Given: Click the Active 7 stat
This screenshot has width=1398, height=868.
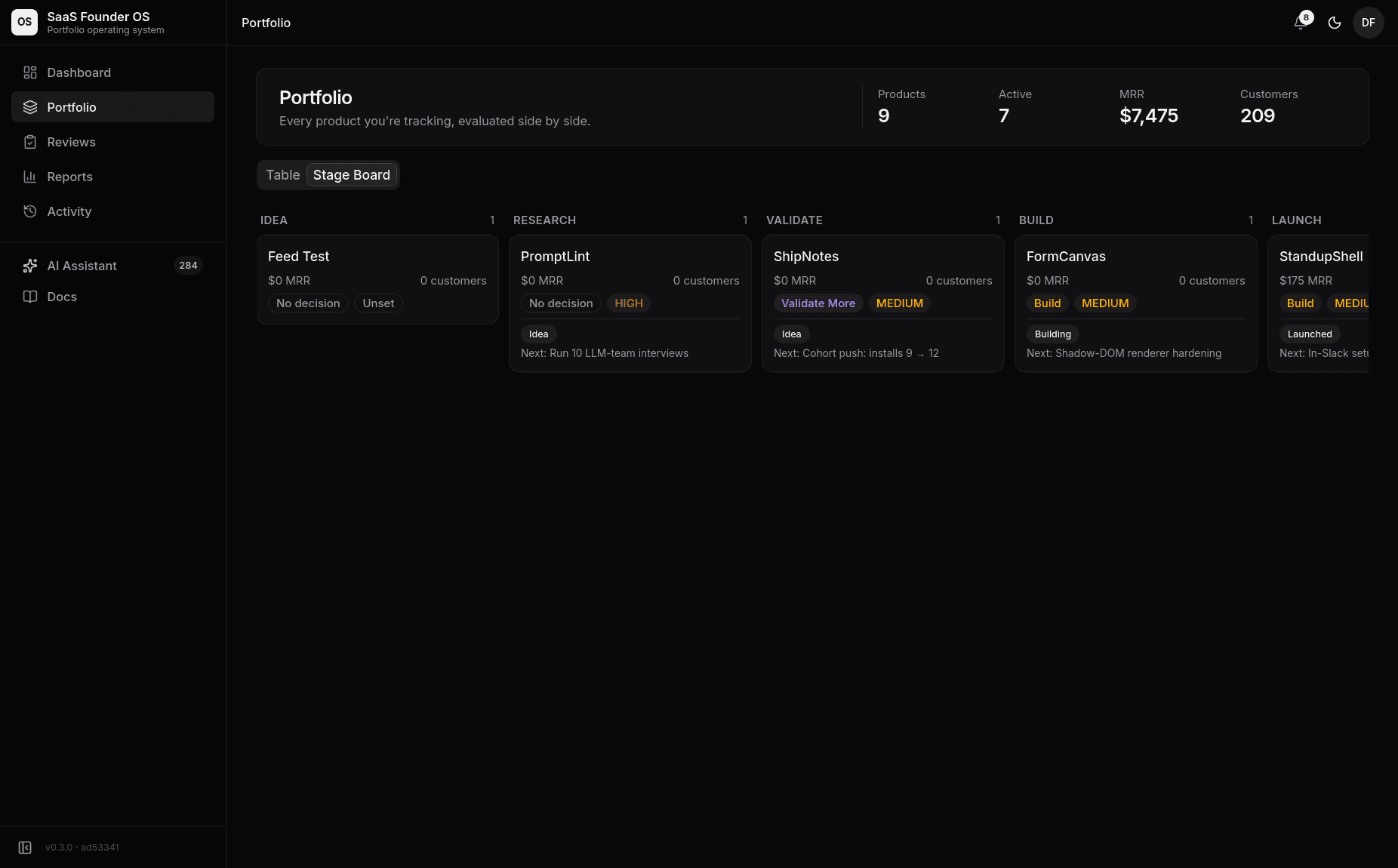Looking at the screenshot, I should coord(1015,106).
